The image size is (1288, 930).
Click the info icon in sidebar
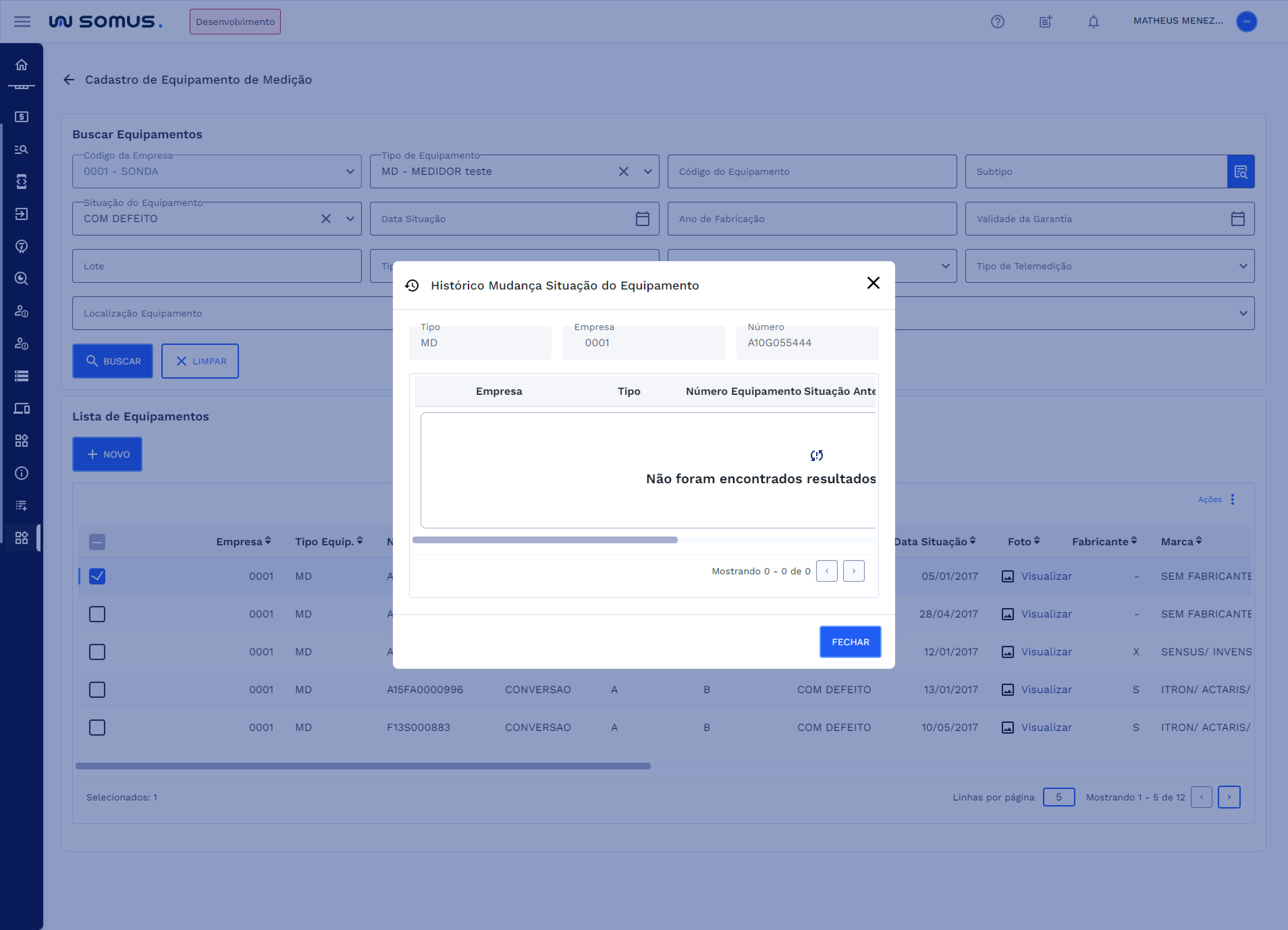tap(22, 473)
